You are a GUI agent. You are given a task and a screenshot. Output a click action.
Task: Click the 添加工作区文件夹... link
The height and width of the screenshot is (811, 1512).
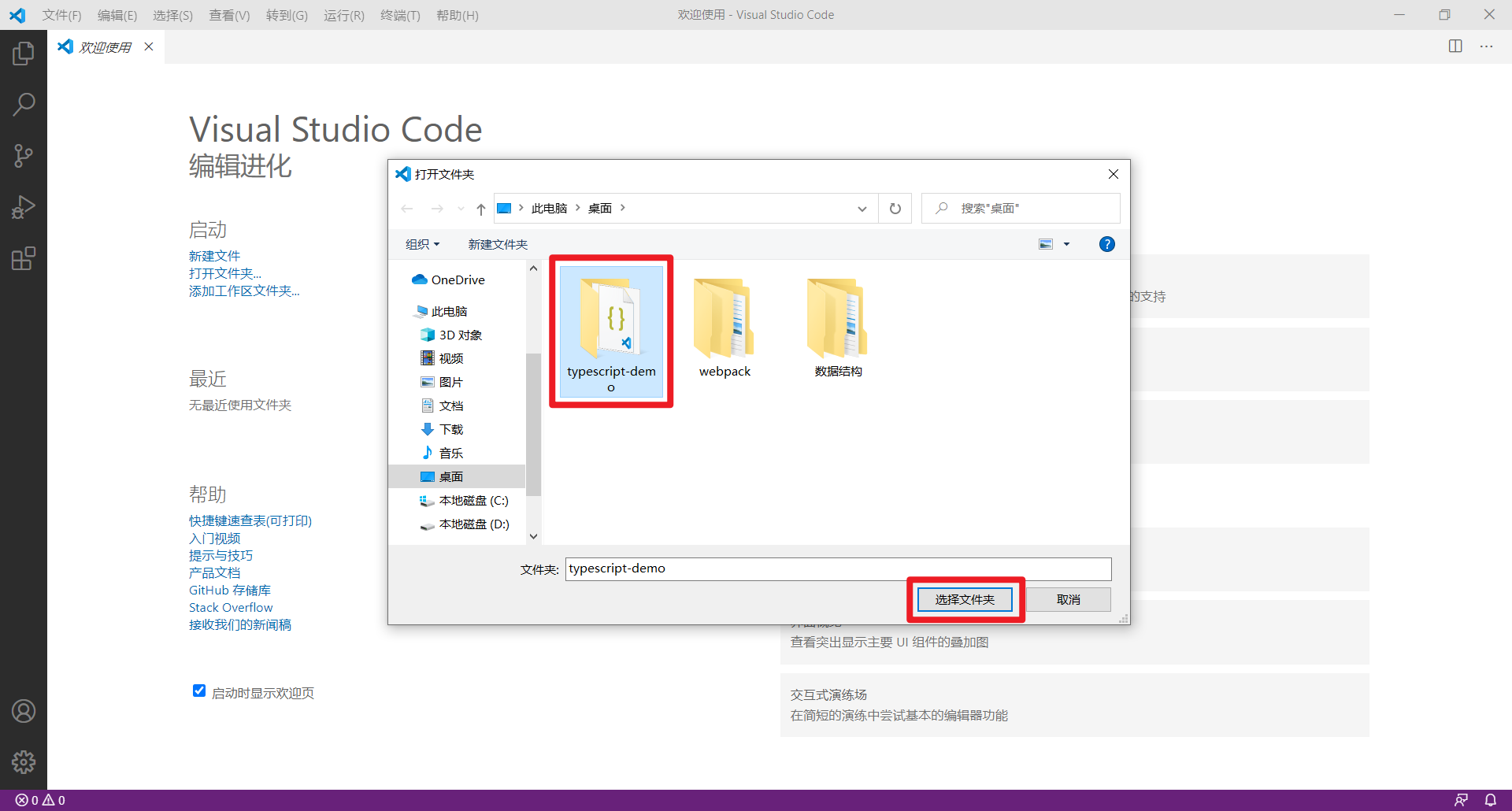244,291
